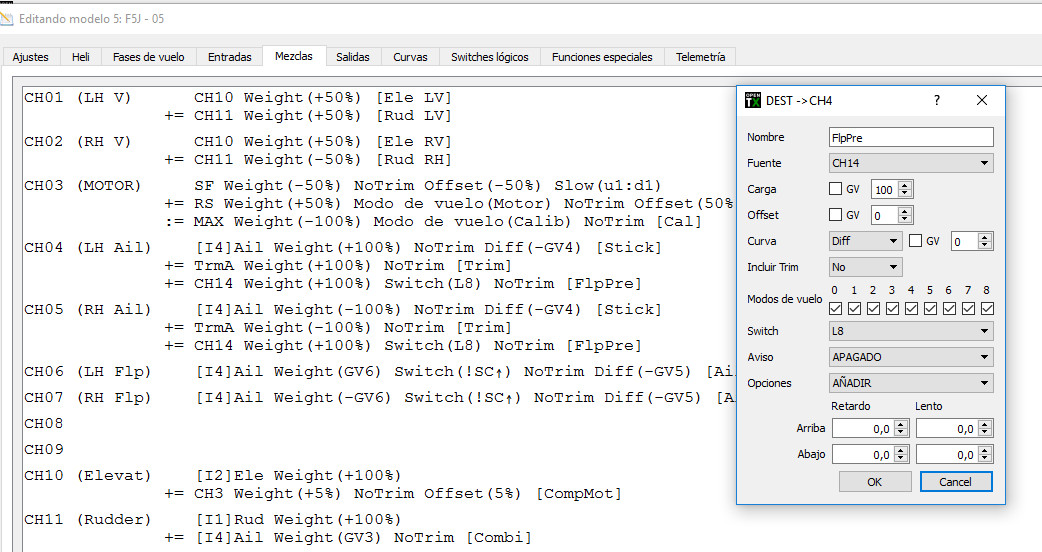
Task: Click the OpenTX icon in dialog title
Action: tap(753, 100)
